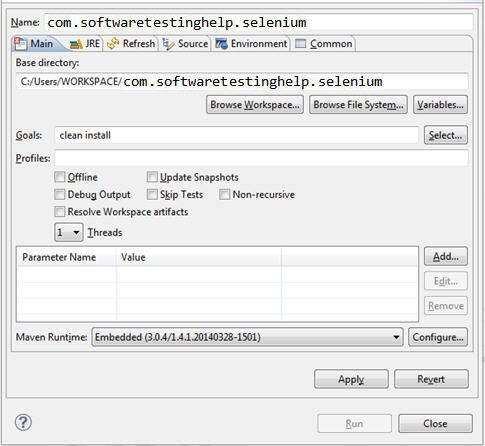Click the Run button
The width and height of the screenshot is (485, 446).
click(355, 424)
